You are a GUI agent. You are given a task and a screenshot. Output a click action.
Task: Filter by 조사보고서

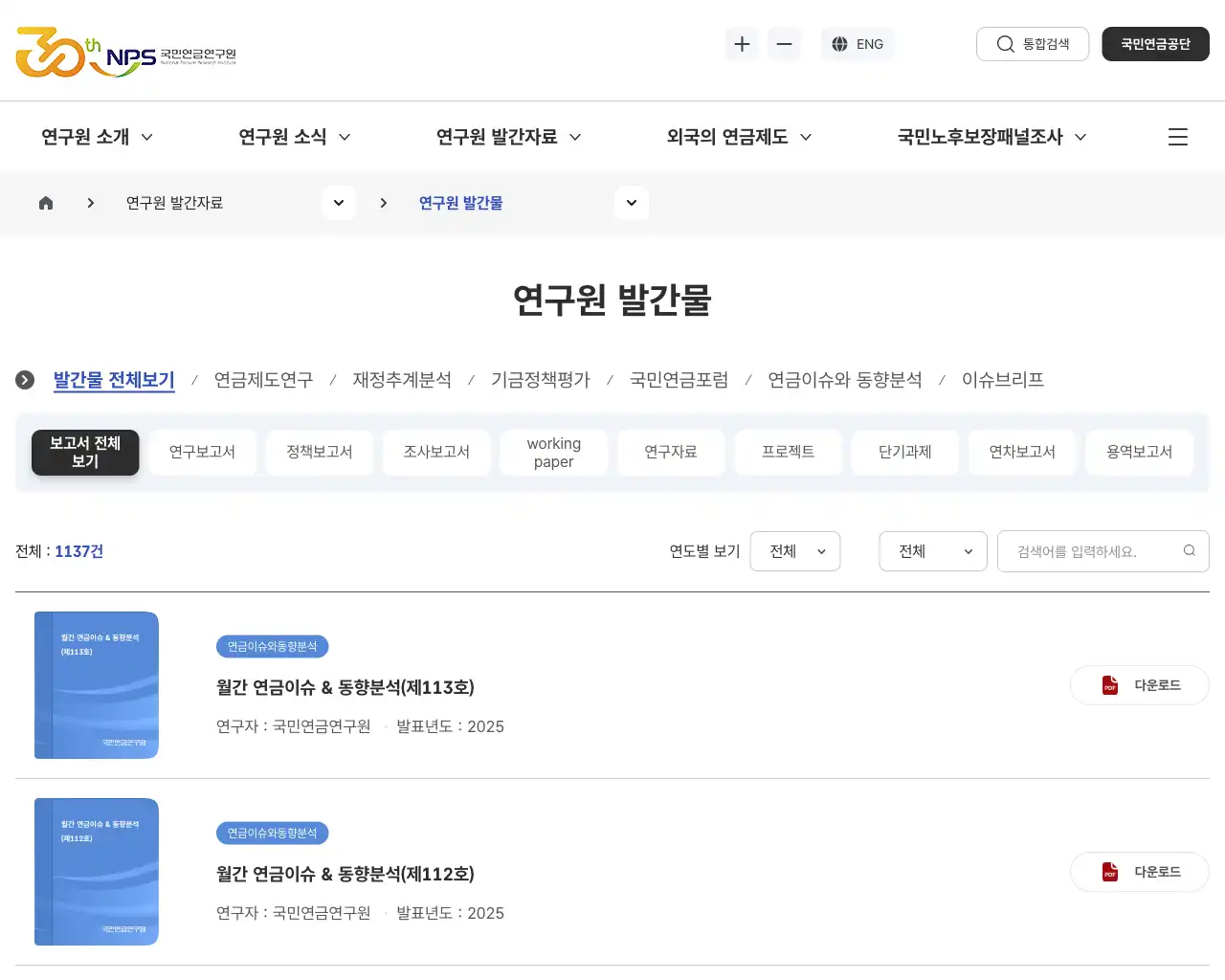(x=436, y=452)
